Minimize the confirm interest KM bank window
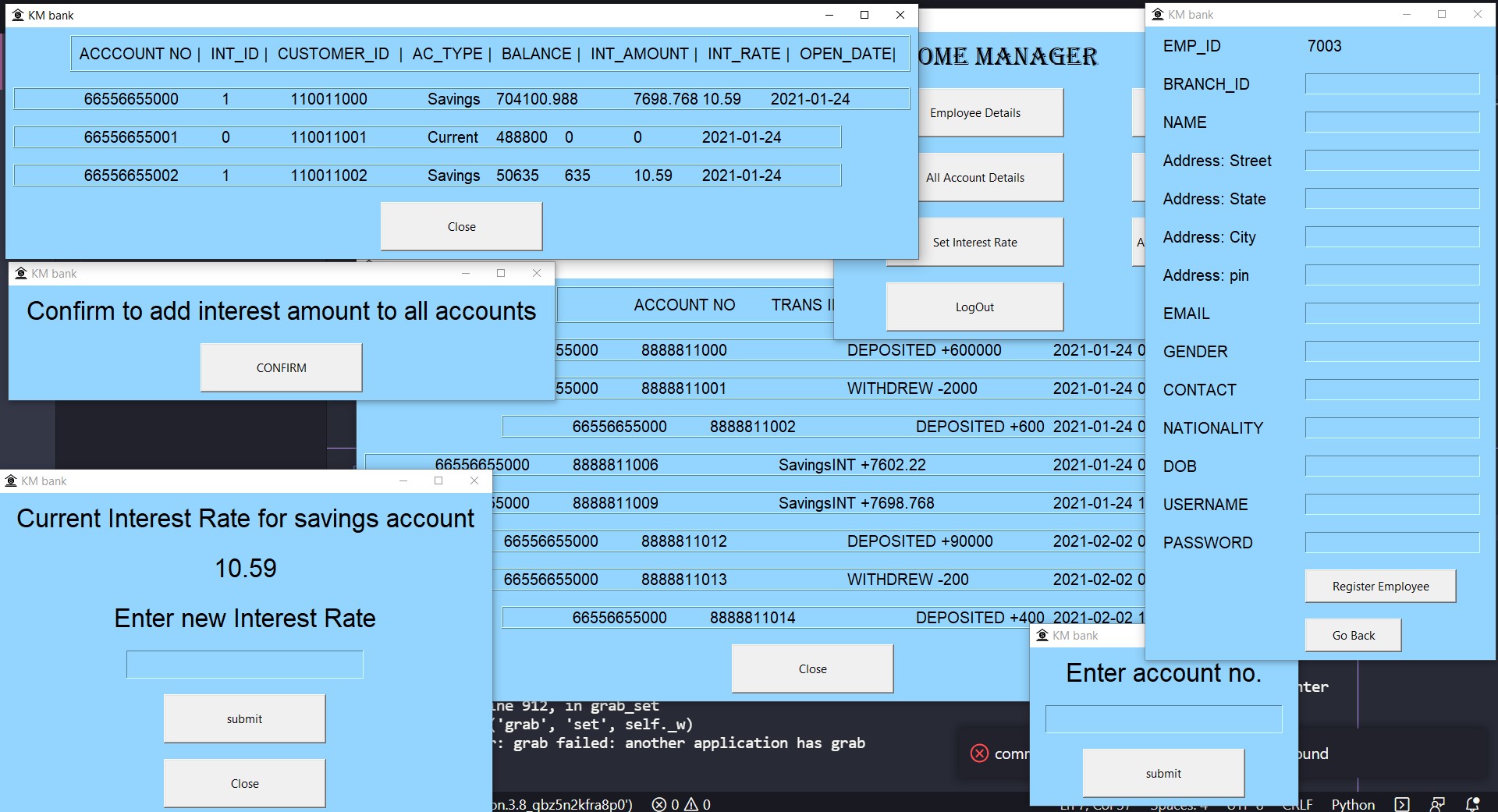This screenshot has width=1498, height=812. pyautogui.click(x=466, y=273)
